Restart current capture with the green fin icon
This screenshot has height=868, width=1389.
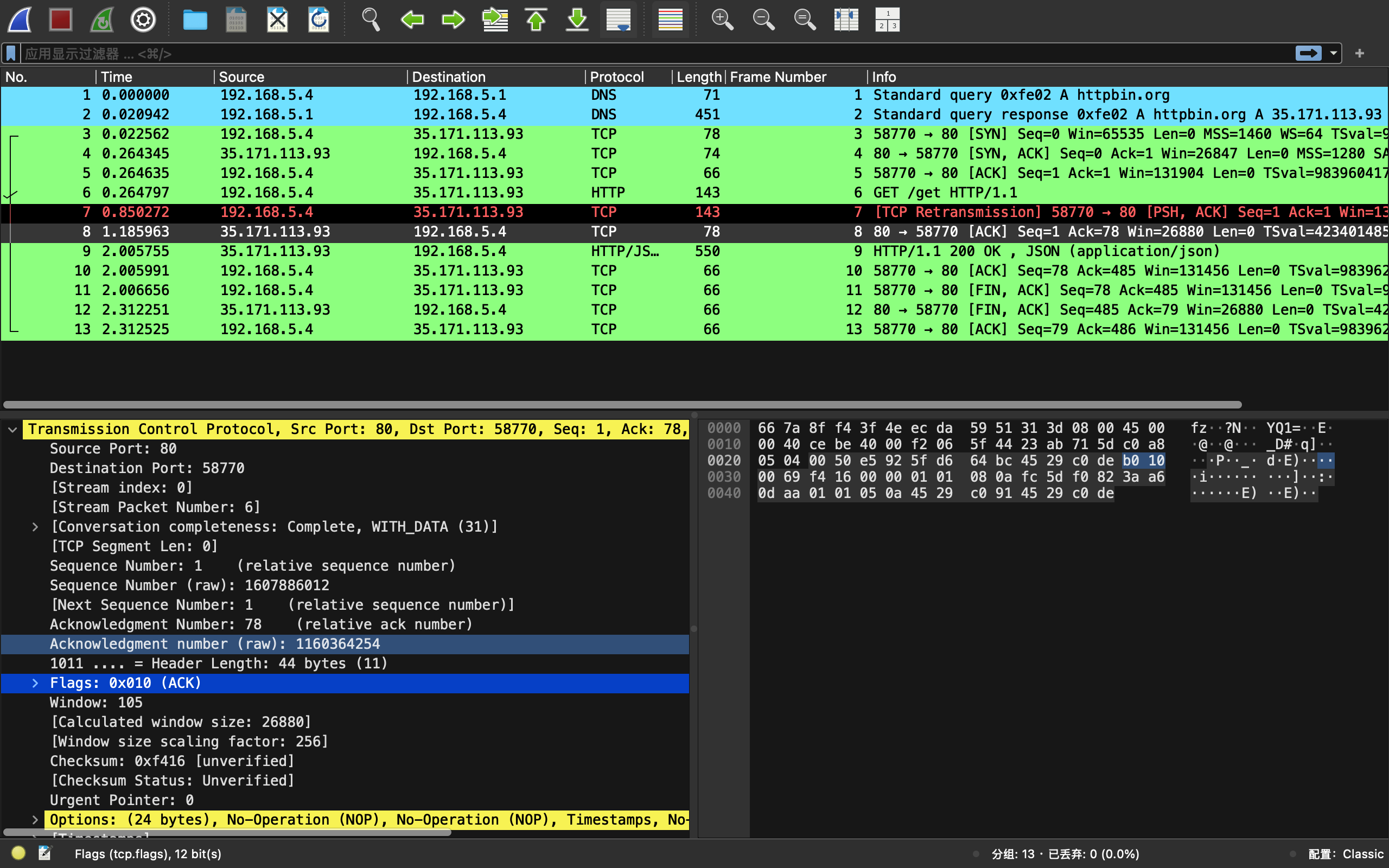tap(102, 20)
